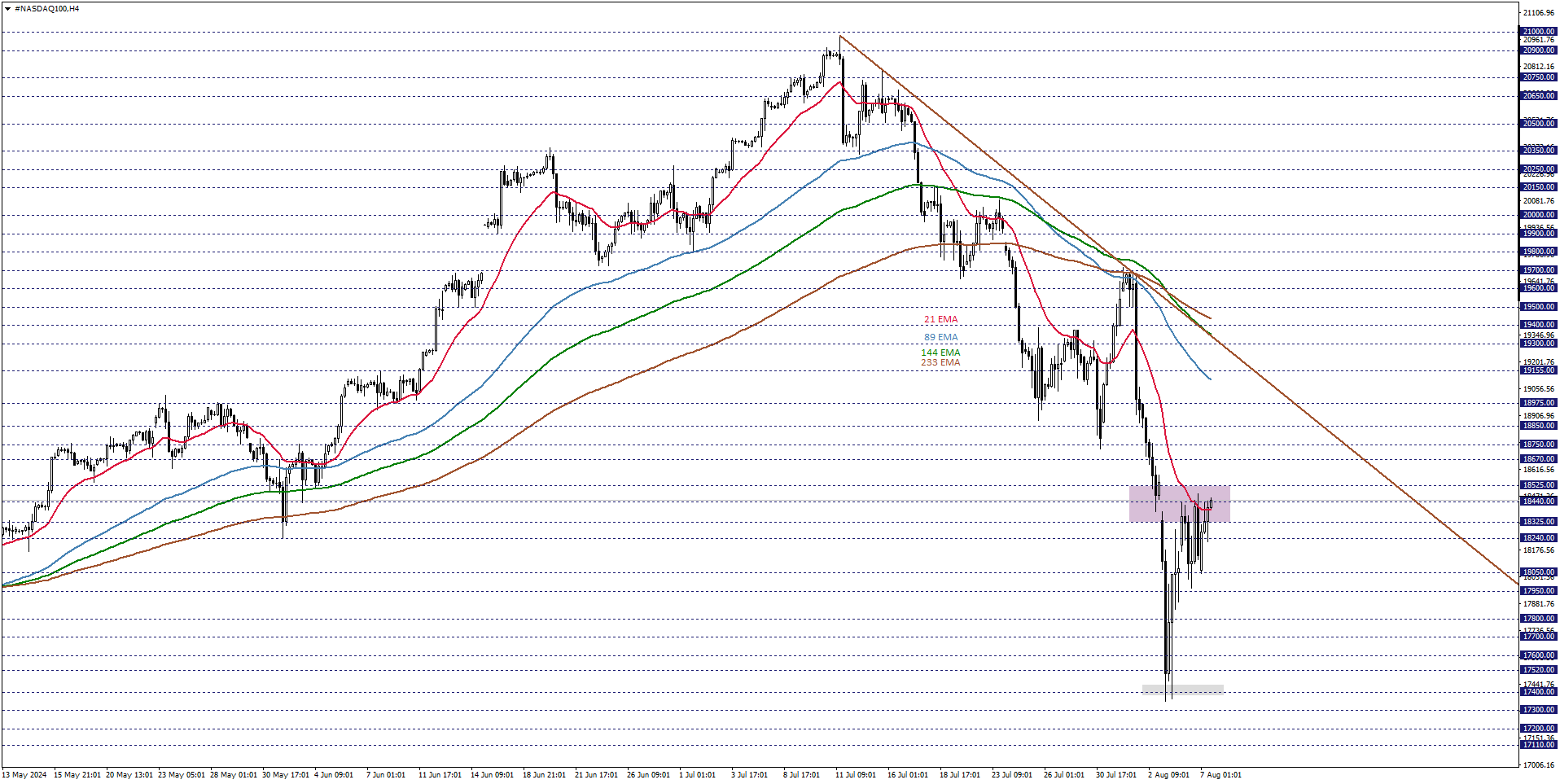
Task: Click the 16 Jul 01:01 time label
Action: 908,775
